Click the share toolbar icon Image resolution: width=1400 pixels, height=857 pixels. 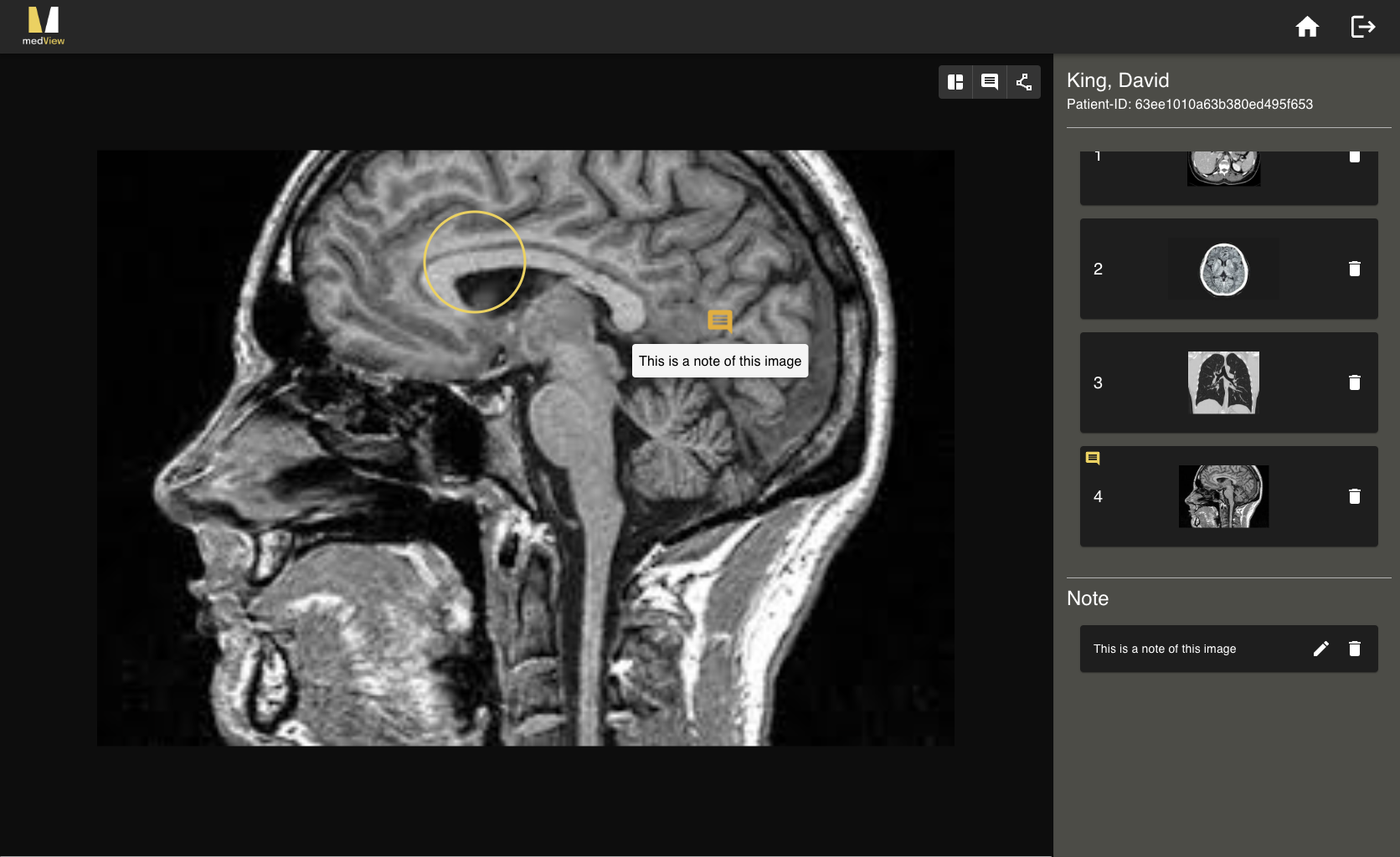(x=1024, y=82)
